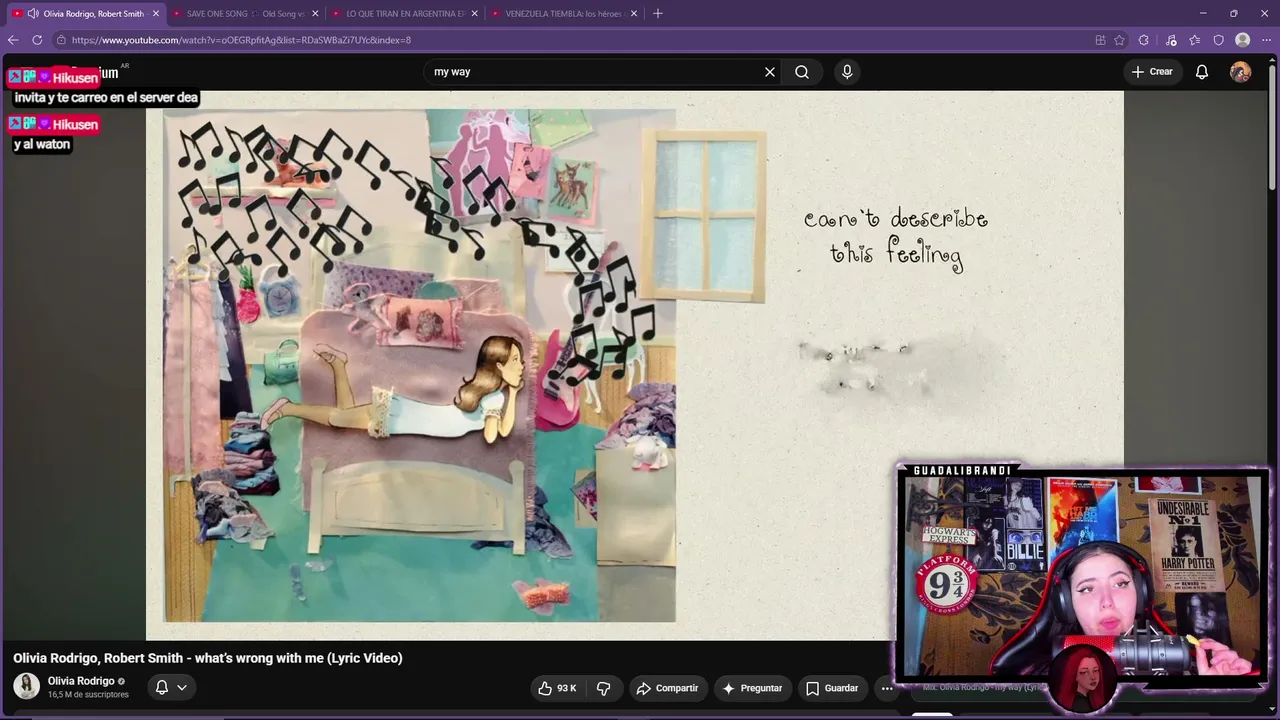Open the favorites list icon
Viewport: 1280px width, 720px height.
pyautogui.click(x=1195, y=40)
